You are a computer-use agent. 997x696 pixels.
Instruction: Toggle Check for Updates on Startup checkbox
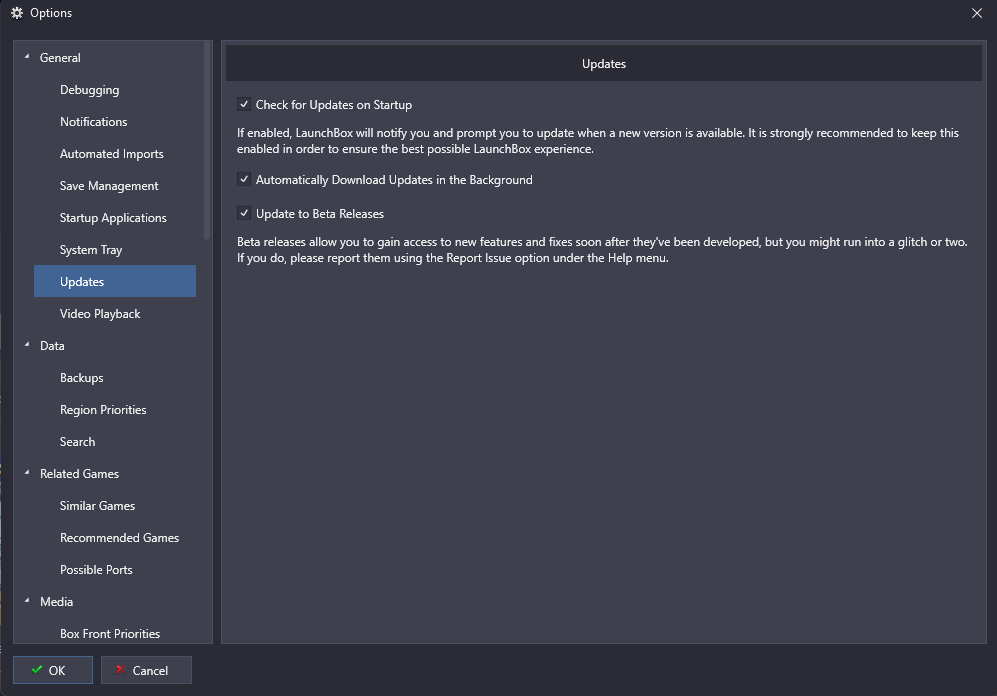(244, 104)
